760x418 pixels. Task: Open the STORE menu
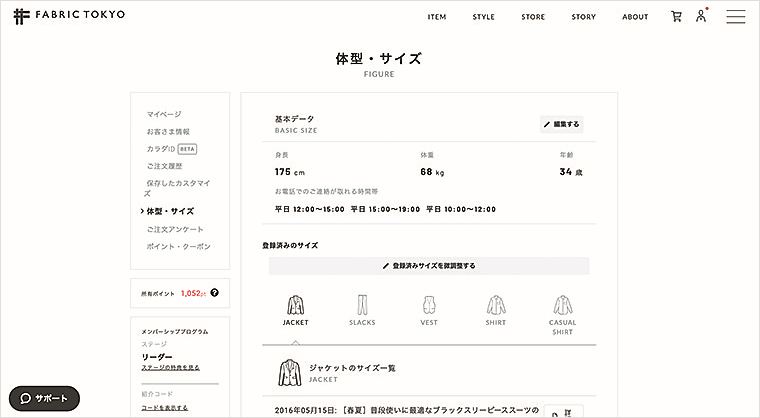point(533,17)
